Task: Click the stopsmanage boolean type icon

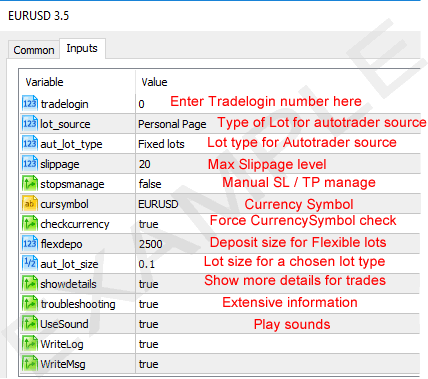Action: [30, 184]
